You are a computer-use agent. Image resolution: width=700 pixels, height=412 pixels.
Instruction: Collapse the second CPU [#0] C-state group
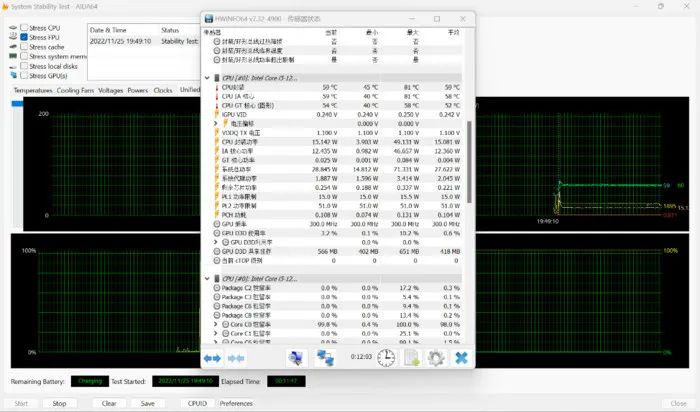(x=208, y=277)
